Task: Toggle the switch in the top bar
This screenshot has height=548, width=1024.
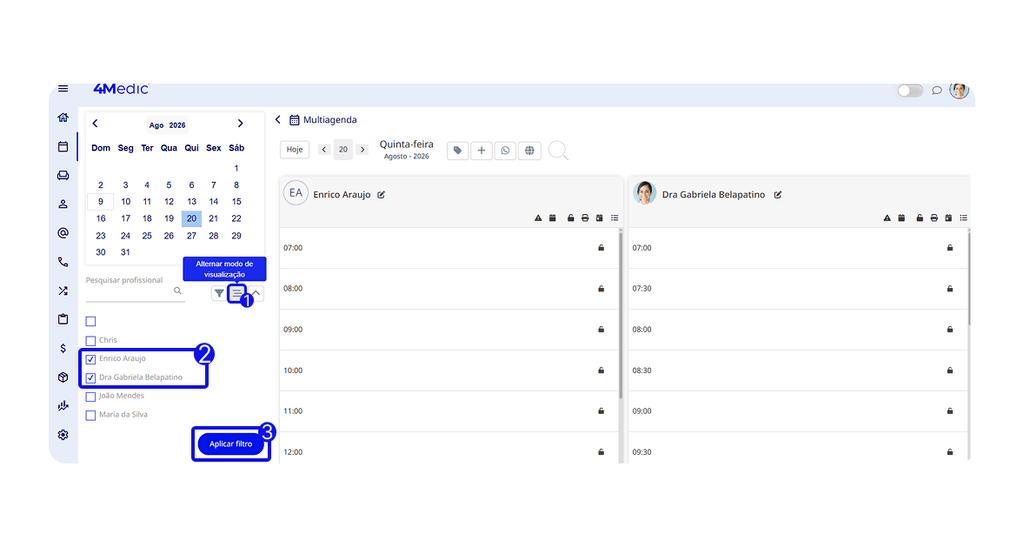Action: tap(910, 91)
